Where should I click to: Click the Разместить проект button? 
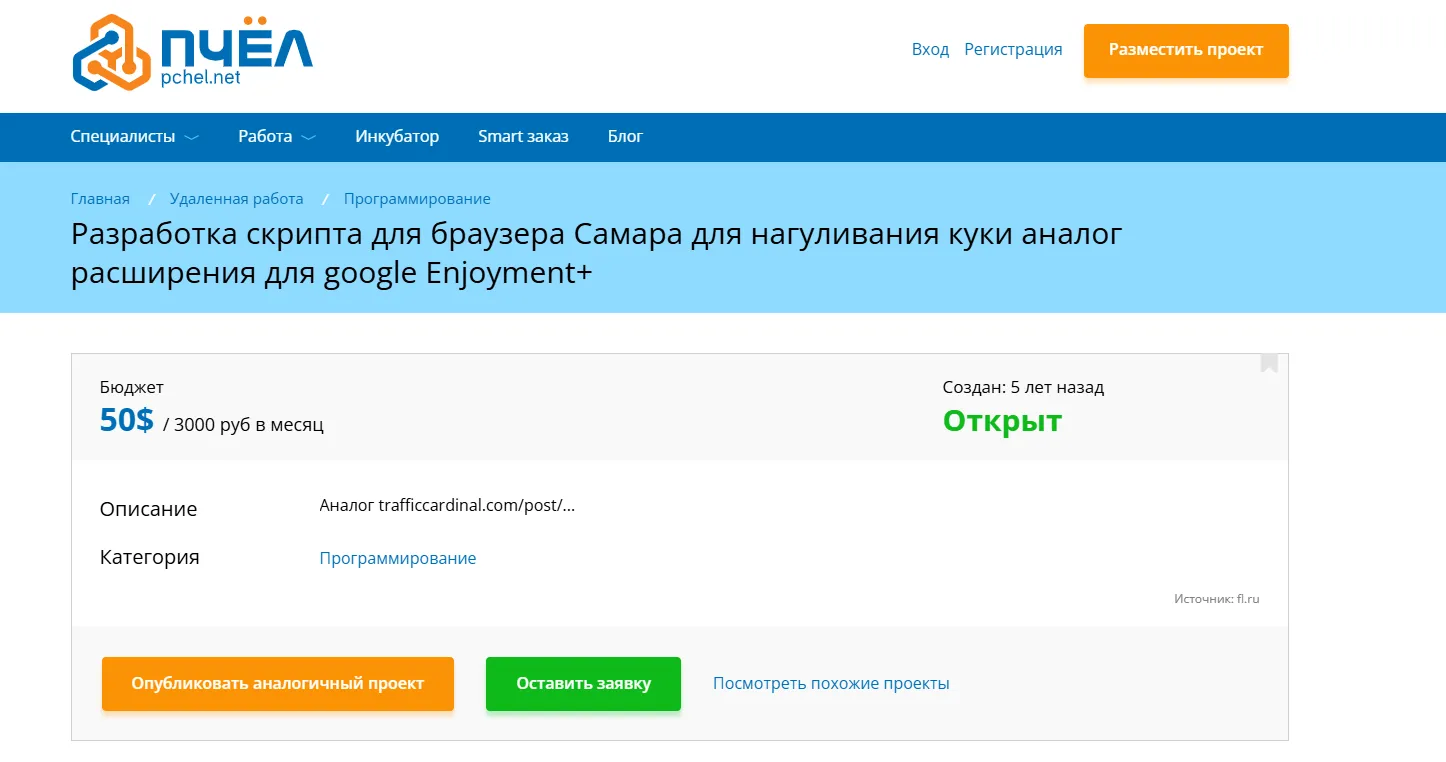coord(1186,50)
